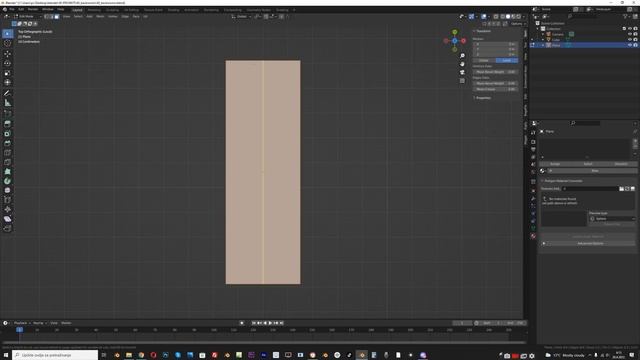Image resolution: width=640 pixels, height=360 pixels.
Task: Select the Shear tool
Action: [x=7, y=219]
